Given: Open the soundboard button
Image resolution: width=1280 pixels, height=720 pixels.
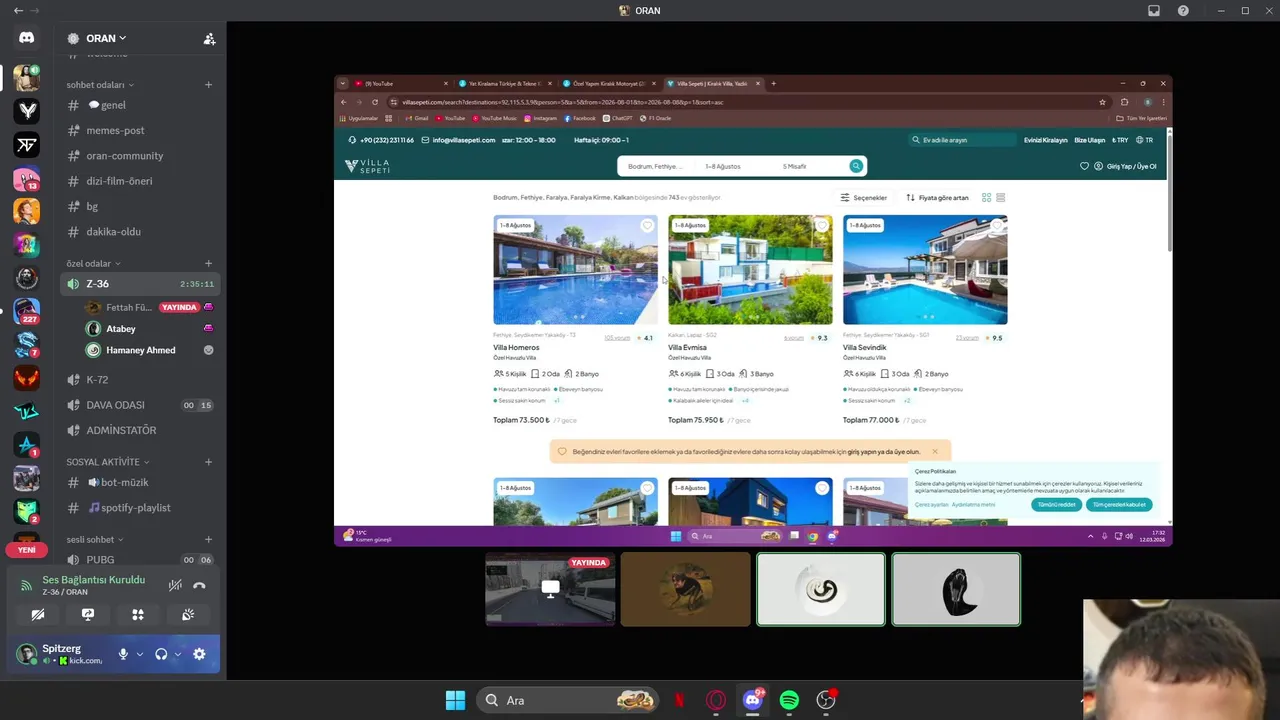Looking at the screenshot, I should [x=188, y=615].
